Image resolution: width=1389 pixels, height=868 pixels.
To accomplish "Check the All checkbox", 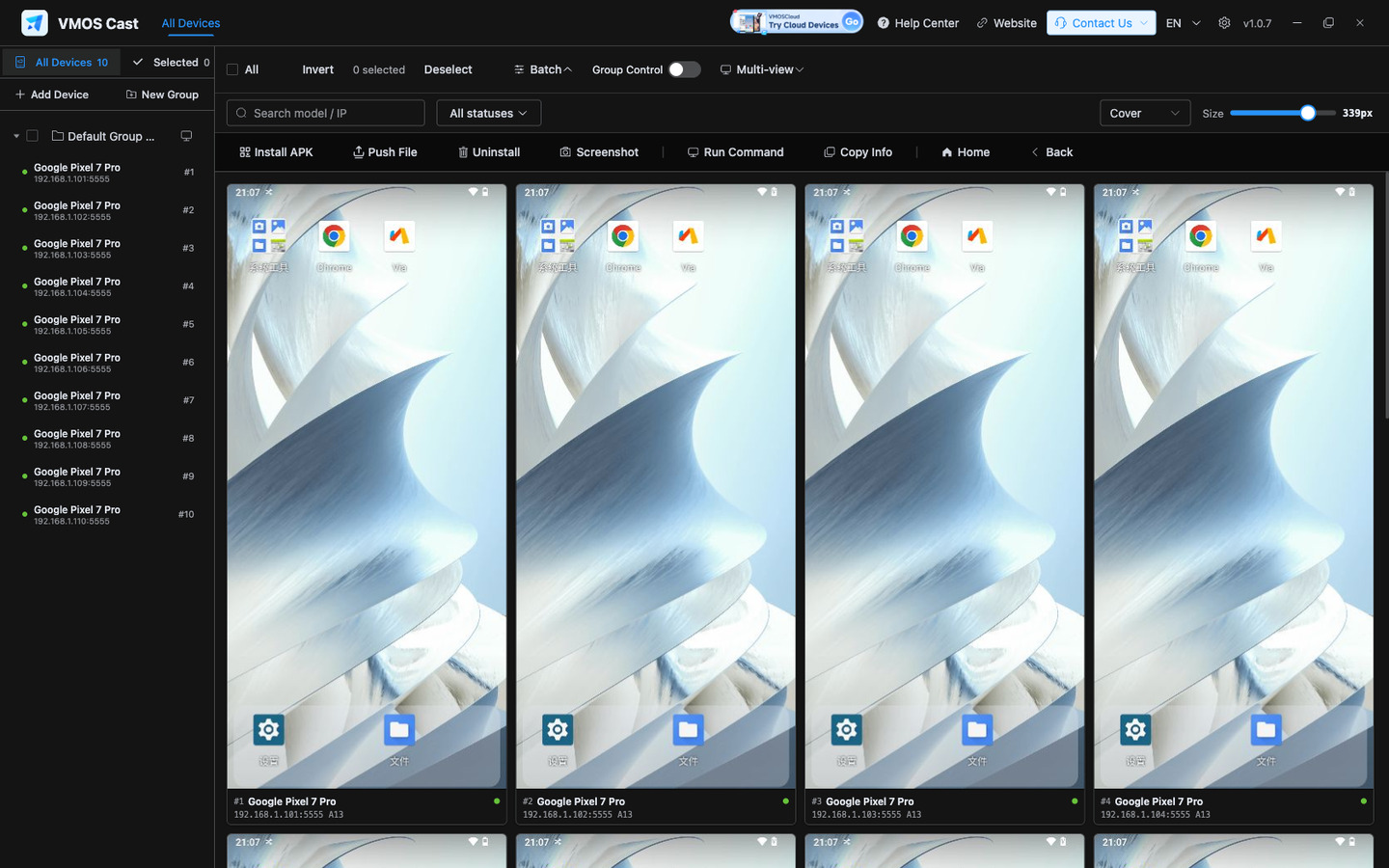I will [x=232, y=69].
